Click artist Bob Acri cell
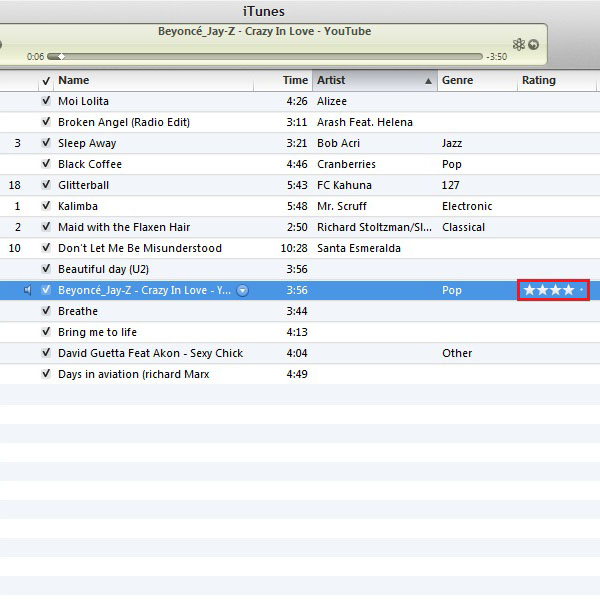Screen dimensions: 600x600 coord(338,143)
